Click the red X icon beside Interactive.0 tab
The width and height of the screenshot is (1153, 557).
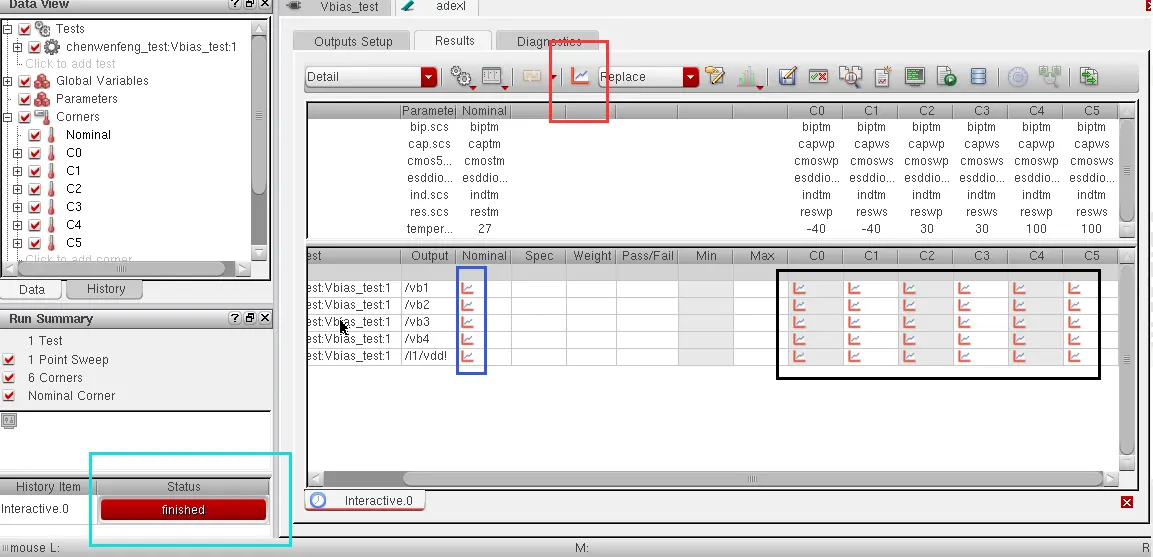pyautogui.click(x=1127, y=502)
